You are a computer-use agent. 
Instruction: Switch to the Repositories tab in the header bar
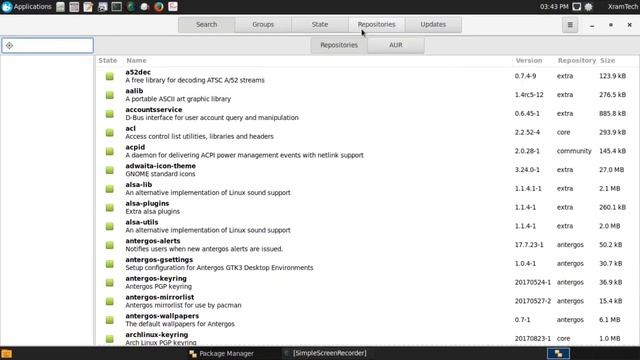[376, 24]
